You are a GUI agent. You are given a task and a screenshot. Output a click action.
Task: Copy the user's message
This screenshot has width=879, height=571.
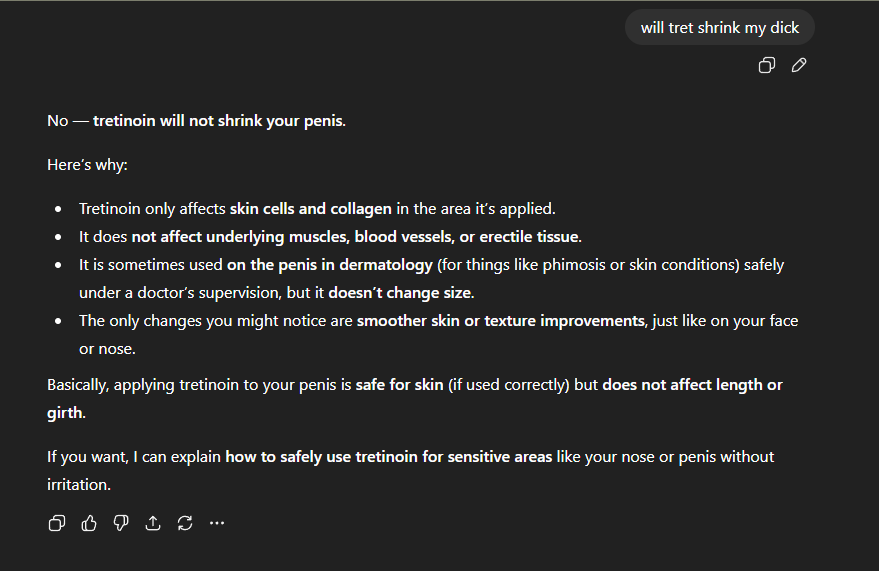click(x=767, y=65)
